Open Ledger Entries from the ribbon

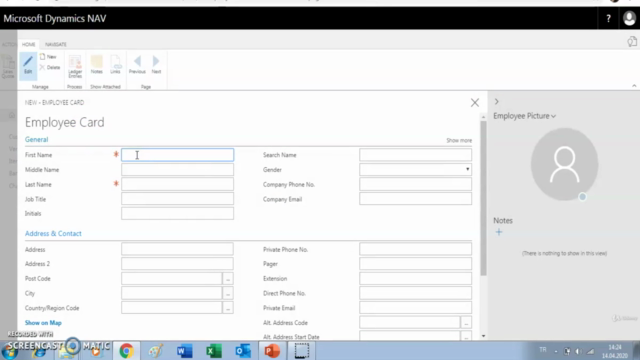(x=75, y=67)
